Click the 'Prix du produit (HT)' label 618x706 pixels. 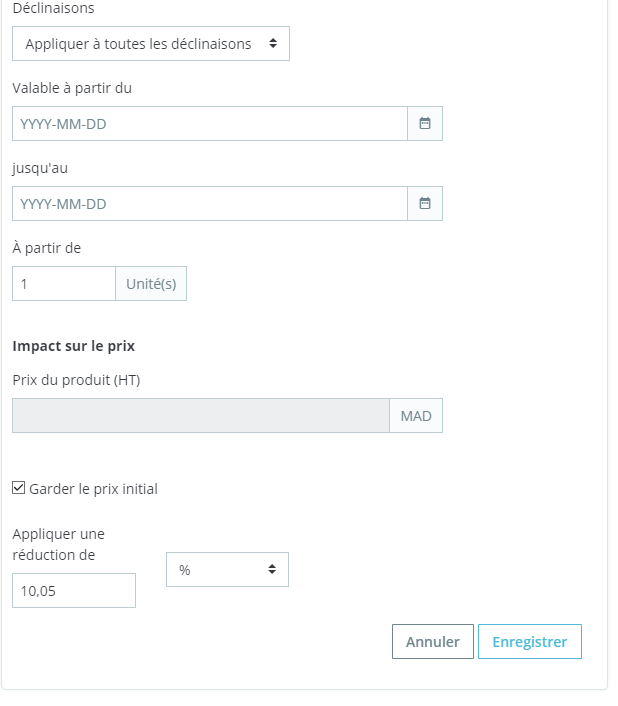click(x=76, y=379)
